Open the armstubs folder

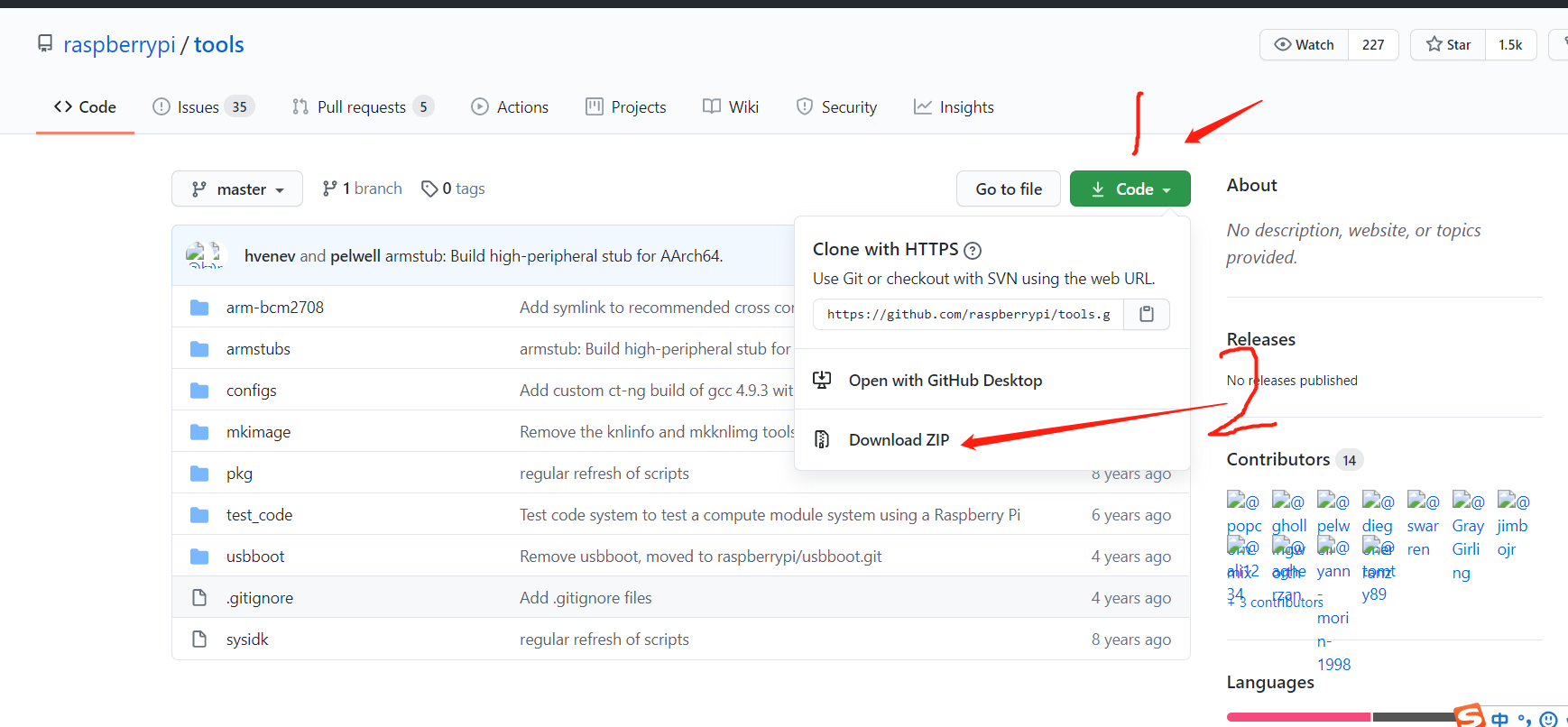[x=258, y=349]
